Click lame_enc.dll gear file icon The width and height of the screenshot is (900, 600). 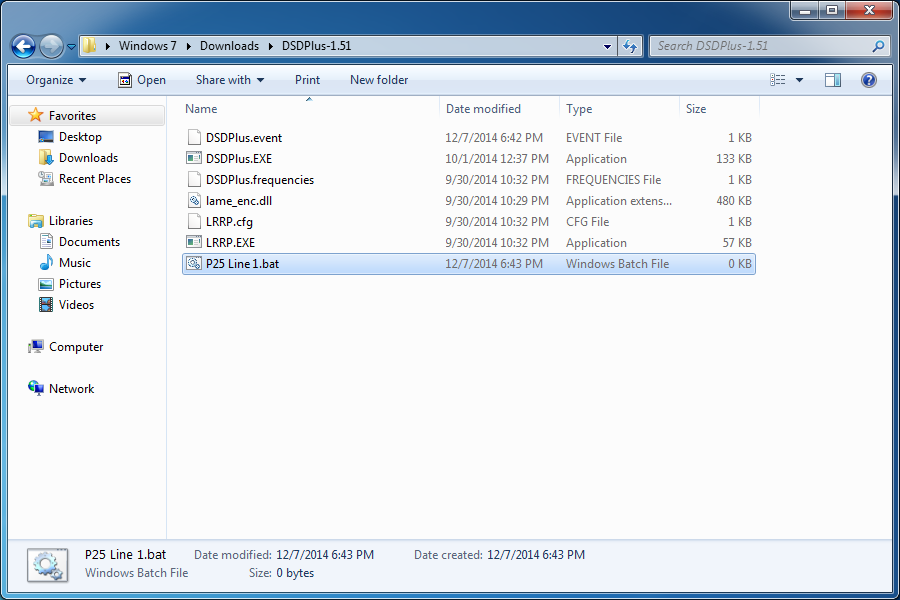click(194, 200)
